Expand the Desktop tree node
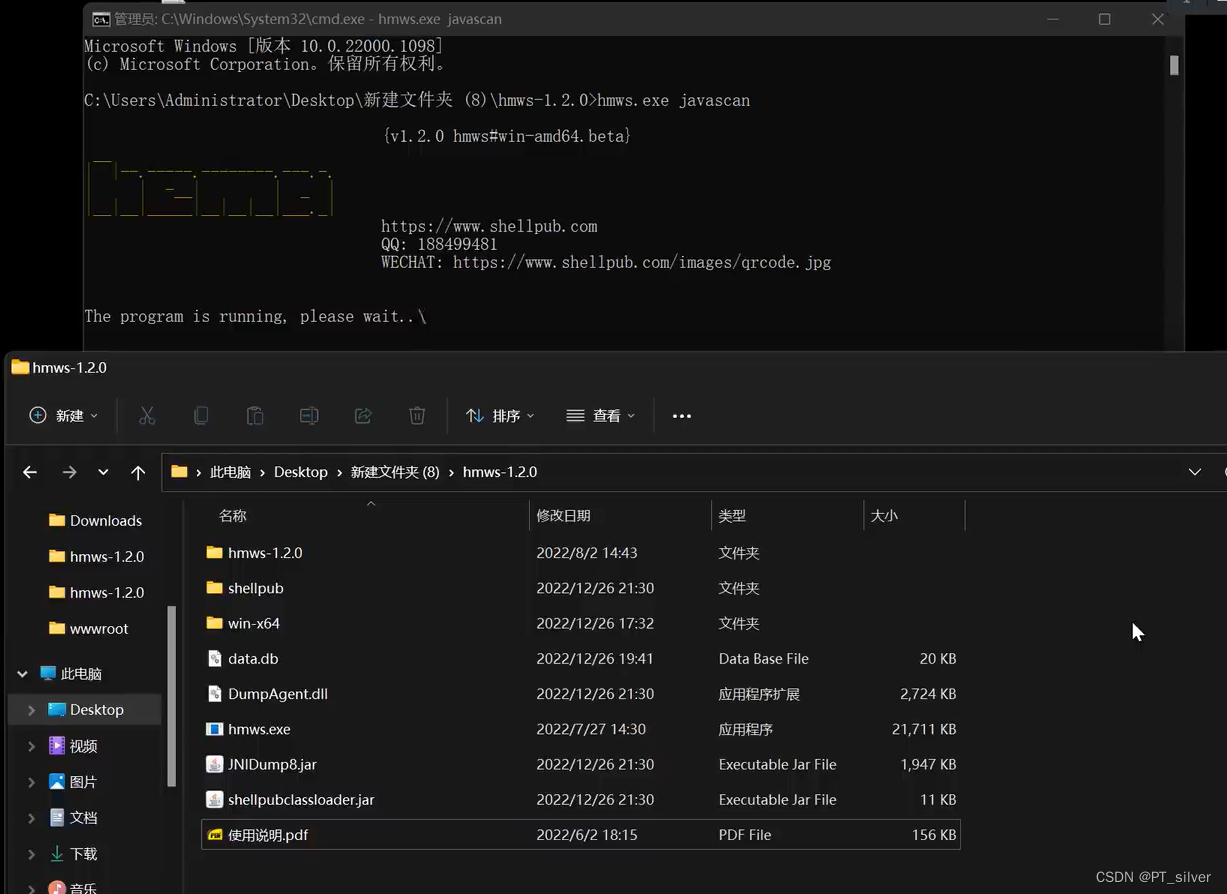Image resolution: width=1227 pixels, height=894 pixels. 31,710
